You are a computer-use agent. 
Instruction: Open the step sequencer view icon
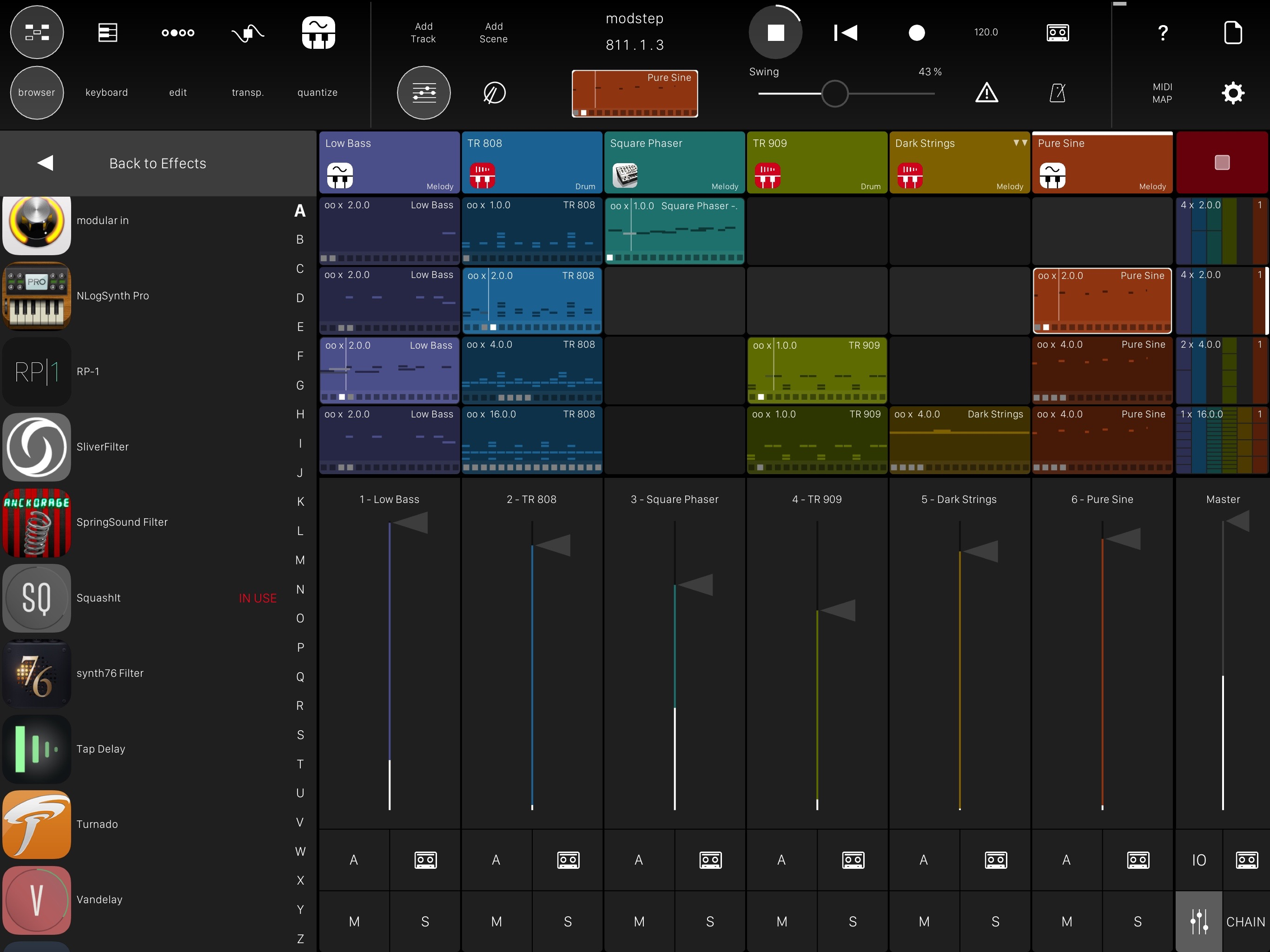click(178, 33)
